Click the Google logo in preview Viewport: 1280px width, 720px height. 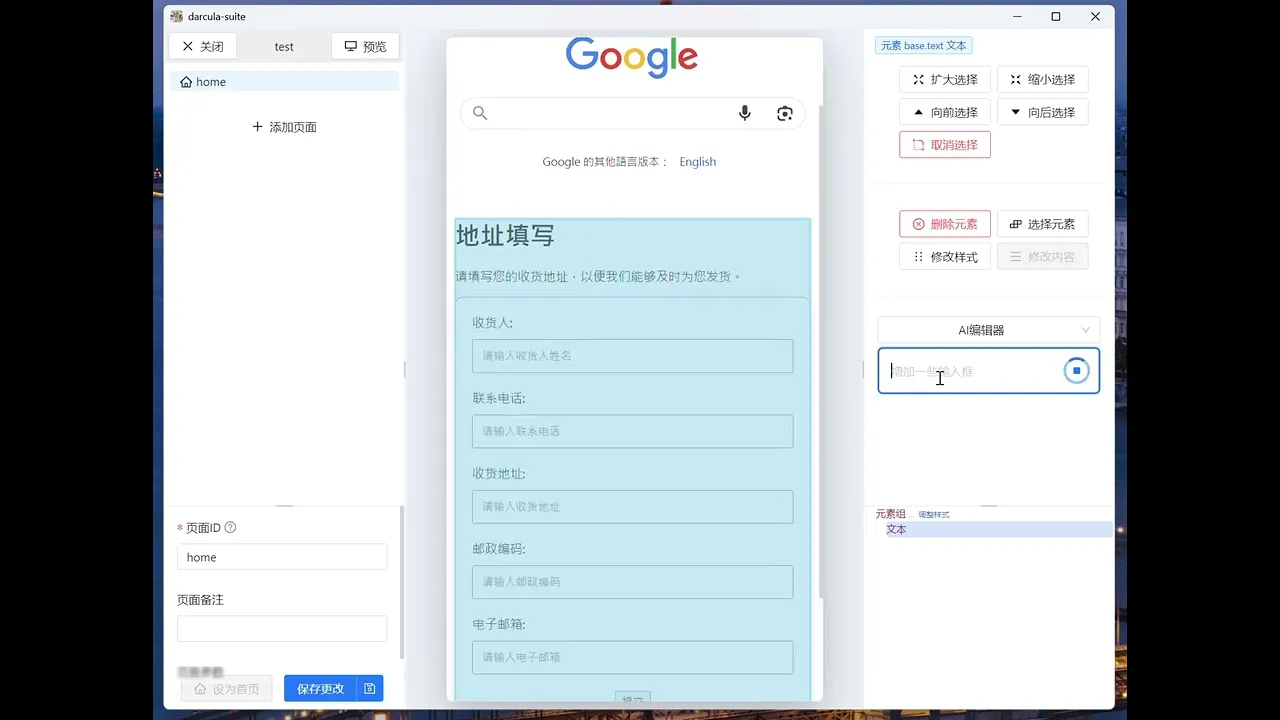click(x=632, y=57)
